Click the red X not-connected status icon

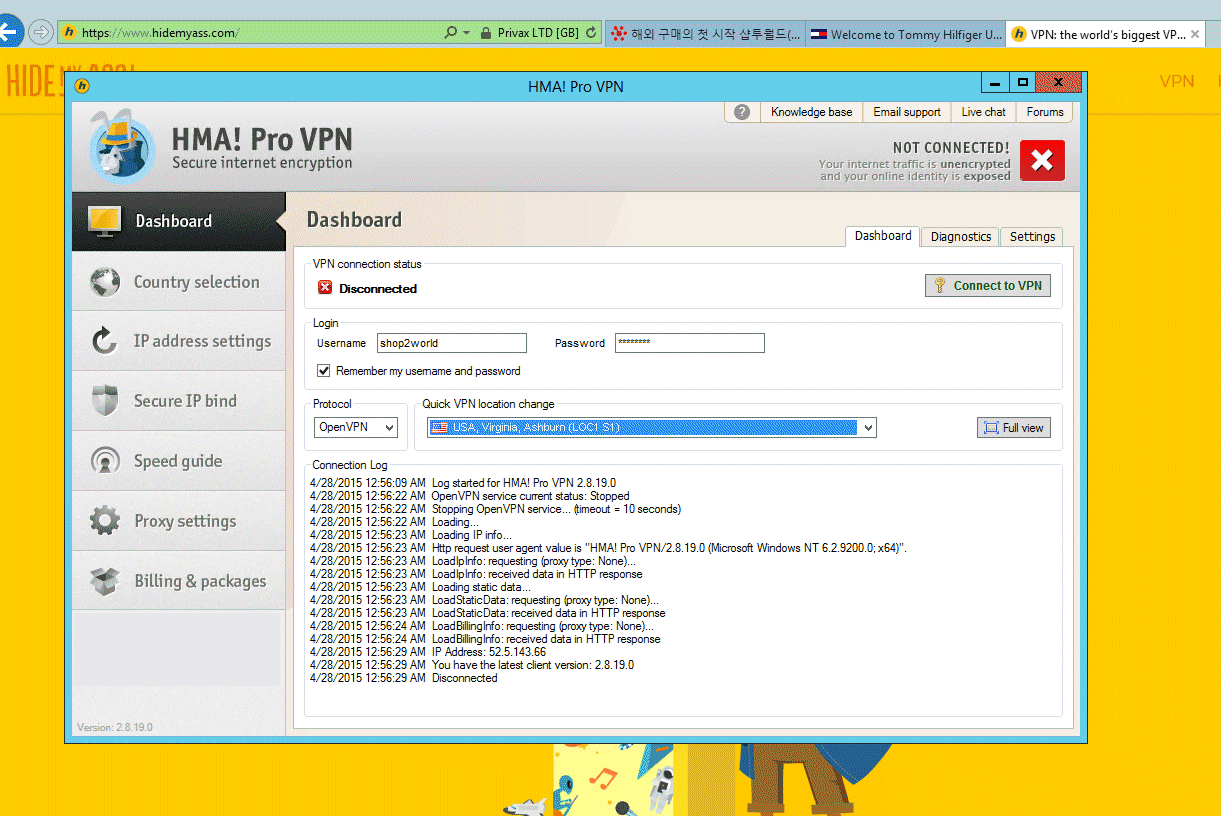pyautogui.click(x=1042, y=161)
